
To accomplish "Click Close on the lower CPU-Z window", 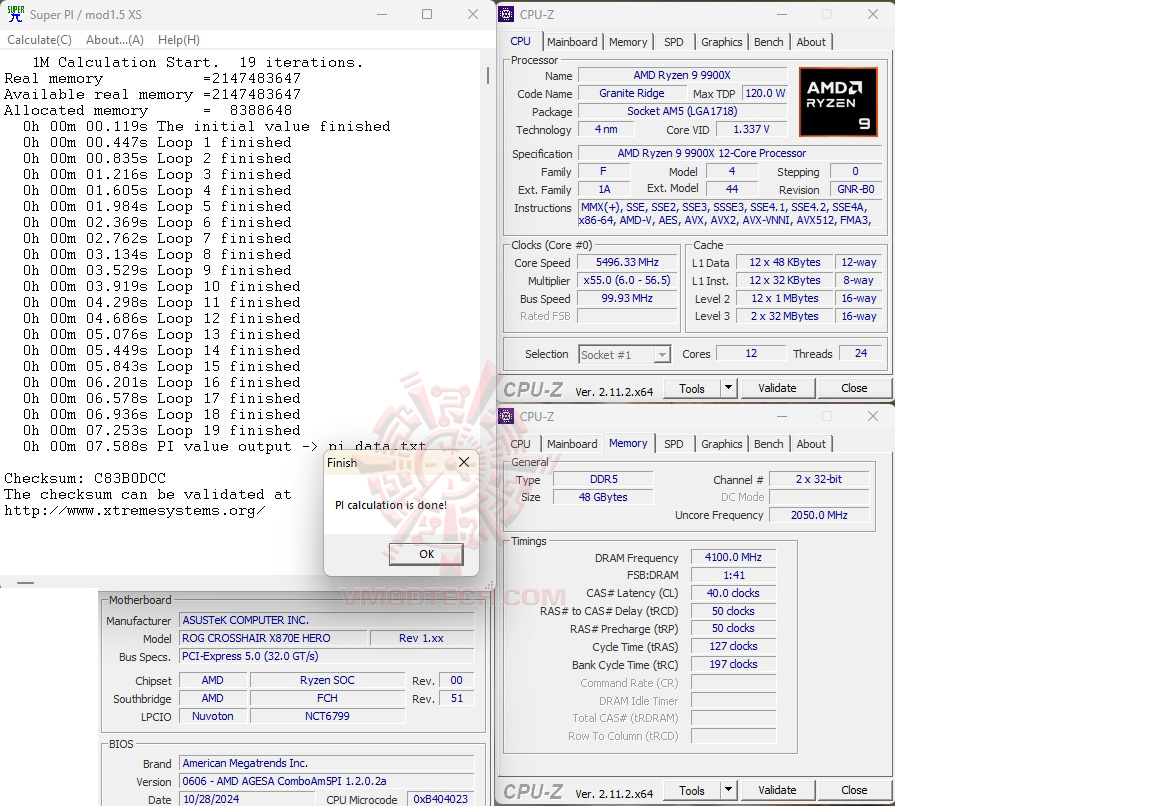I will click(x=855, y=790).
